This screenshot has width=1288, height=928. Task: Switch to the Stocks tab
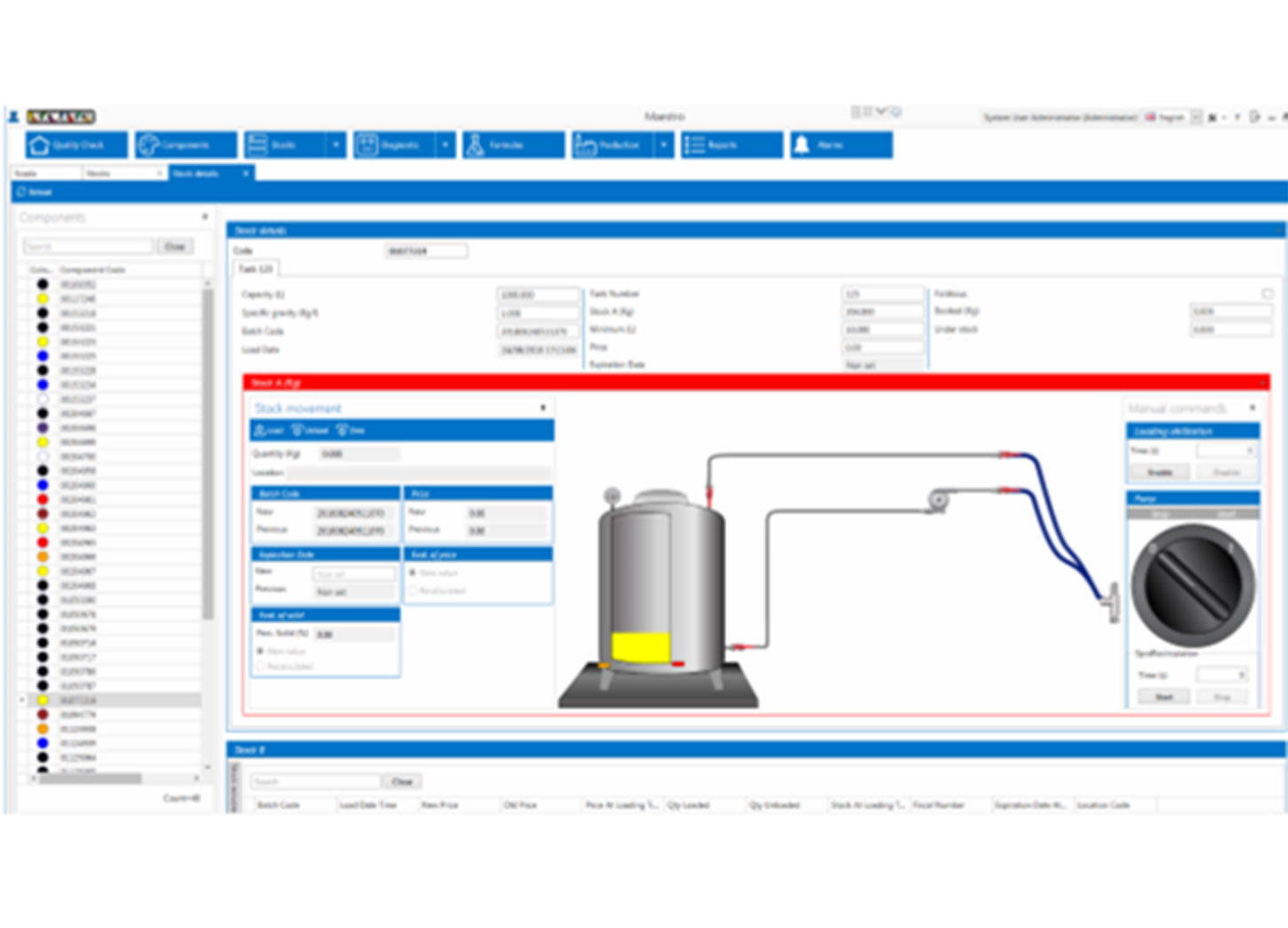[x=122, y=173]
